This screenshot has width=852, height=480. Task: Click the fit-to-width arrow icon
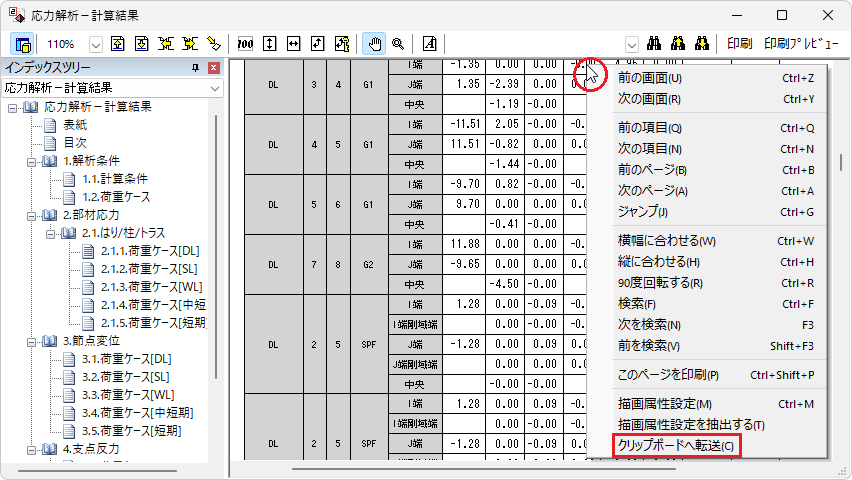click(293, 44)
